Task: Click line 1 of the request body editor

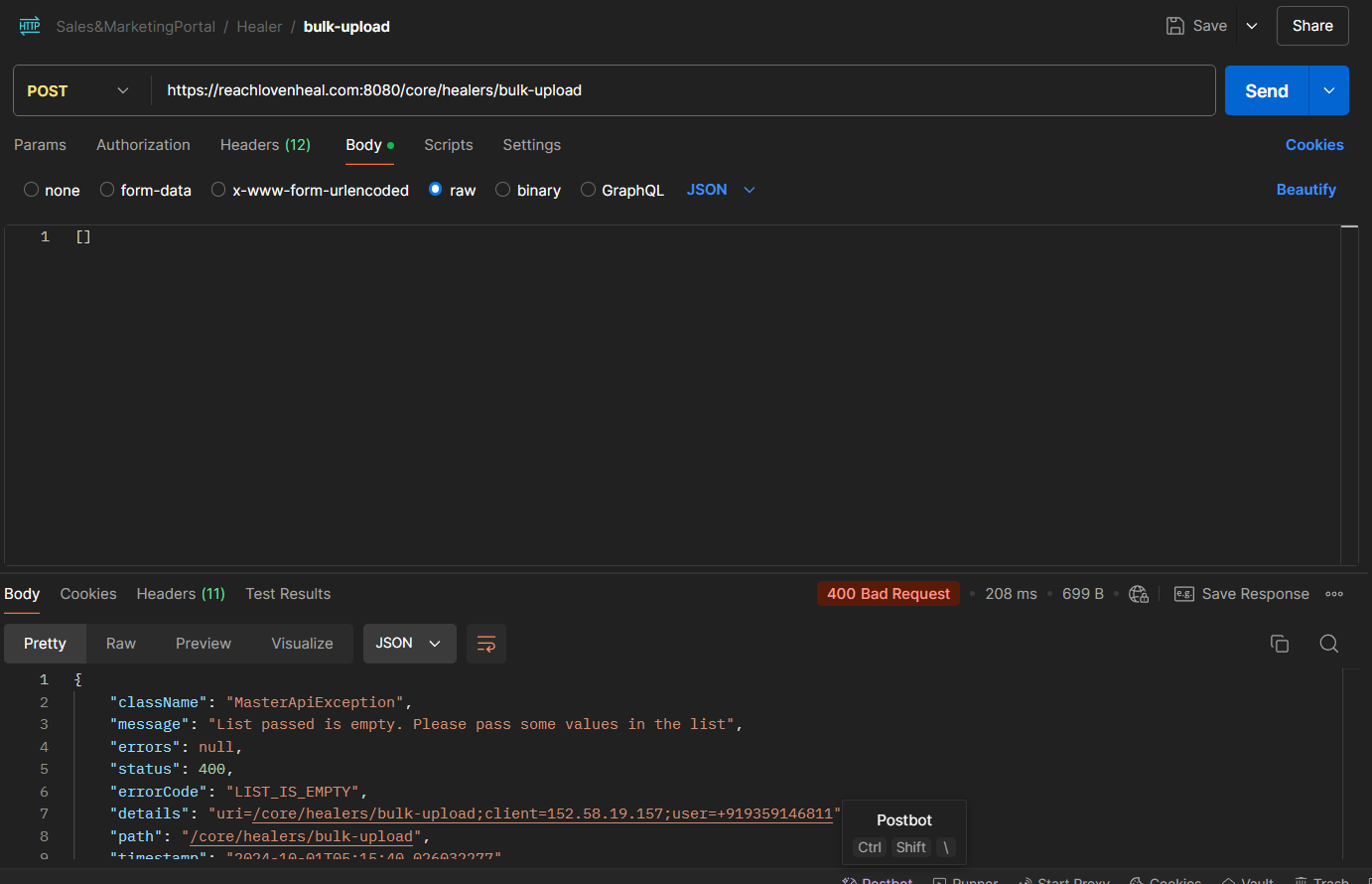Action: pos(83,236)
